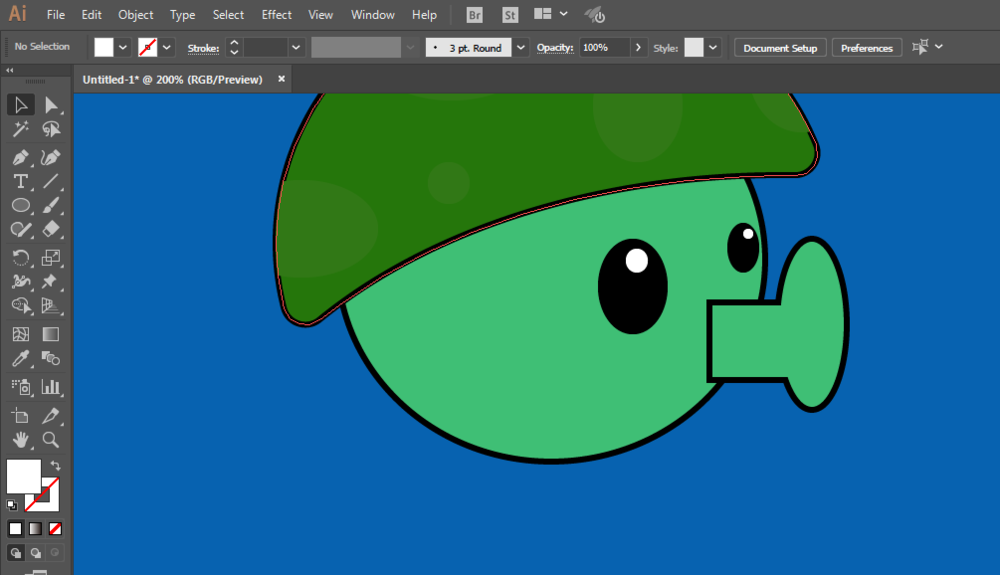Click the control bar fill color swatch
This screenshot has height=575, width=1000.
pyautogui.click(x=104, y=47)
